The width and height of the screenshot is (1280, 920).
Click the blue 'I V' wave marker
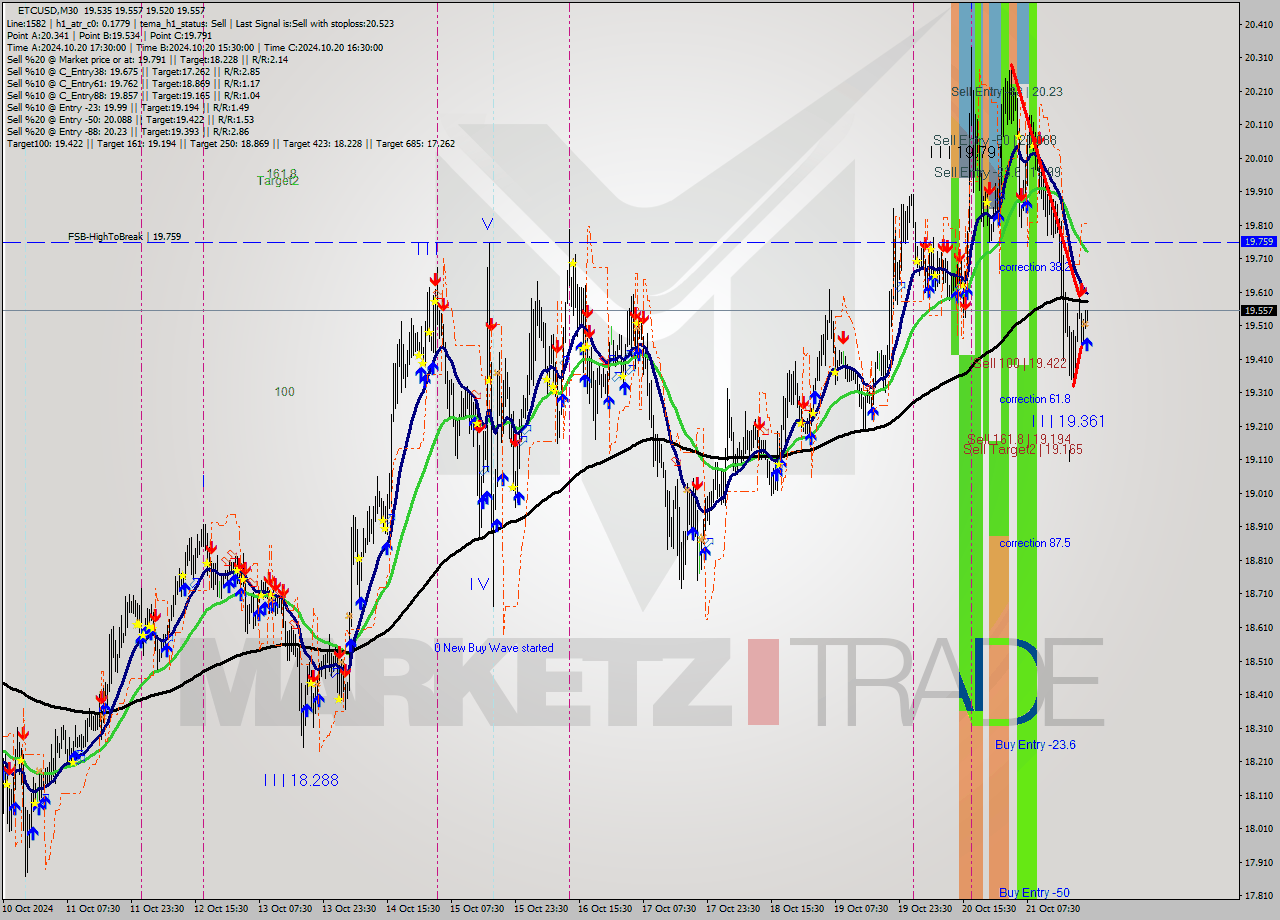[480, 584]
